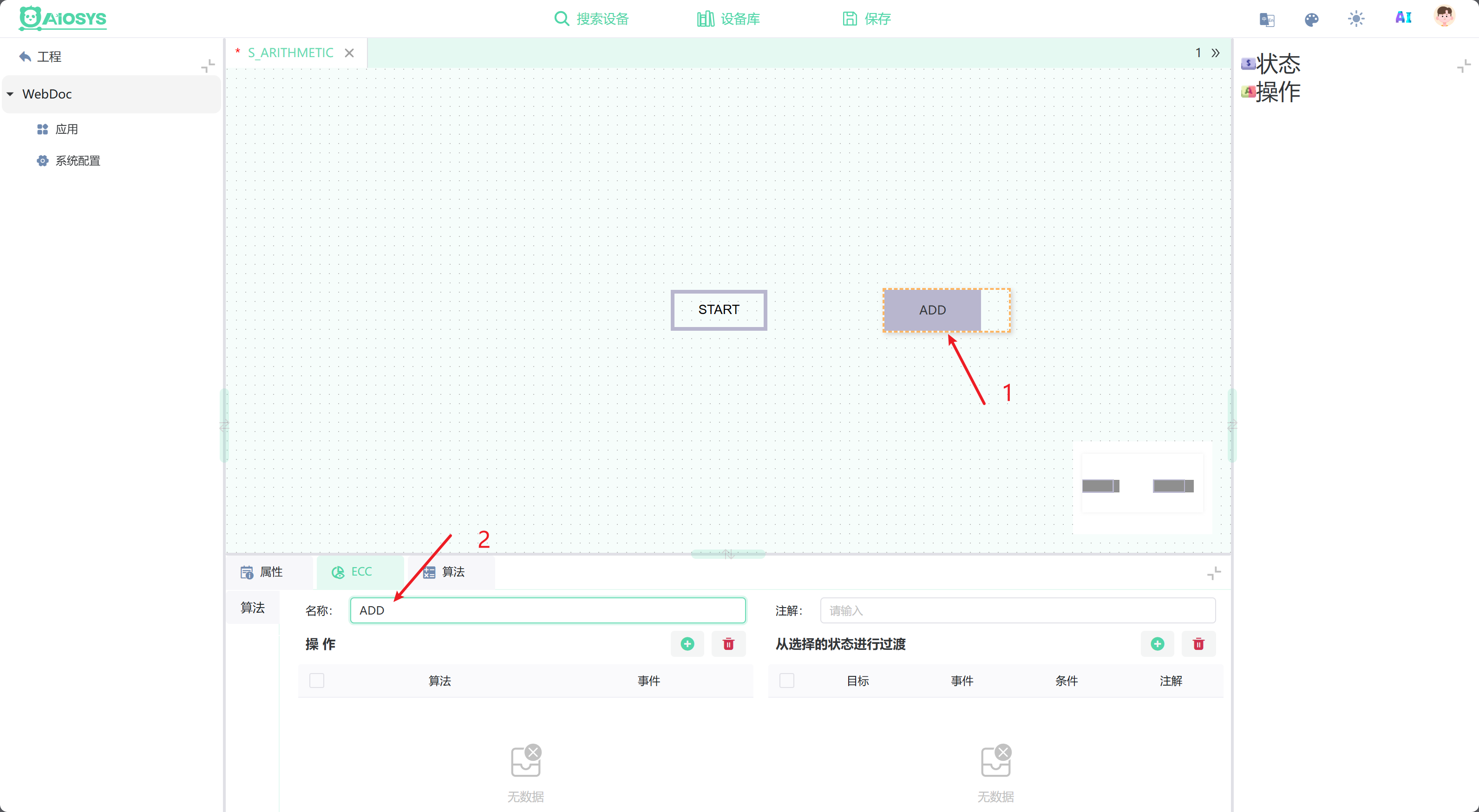
Task: Click the 事件 column header in 操作 table
Action: click(x=649, y=681)
